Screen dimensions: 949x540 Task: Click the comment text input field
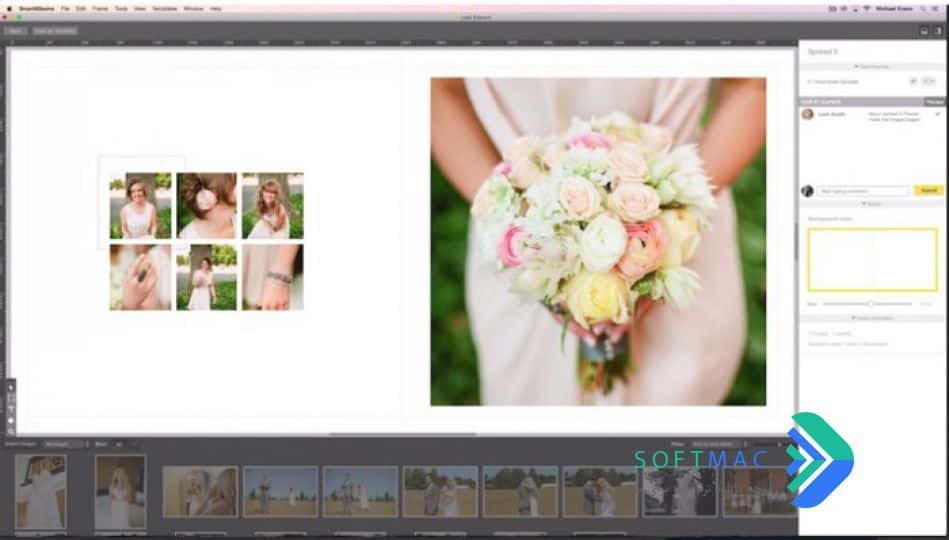(x=863, y=191)
